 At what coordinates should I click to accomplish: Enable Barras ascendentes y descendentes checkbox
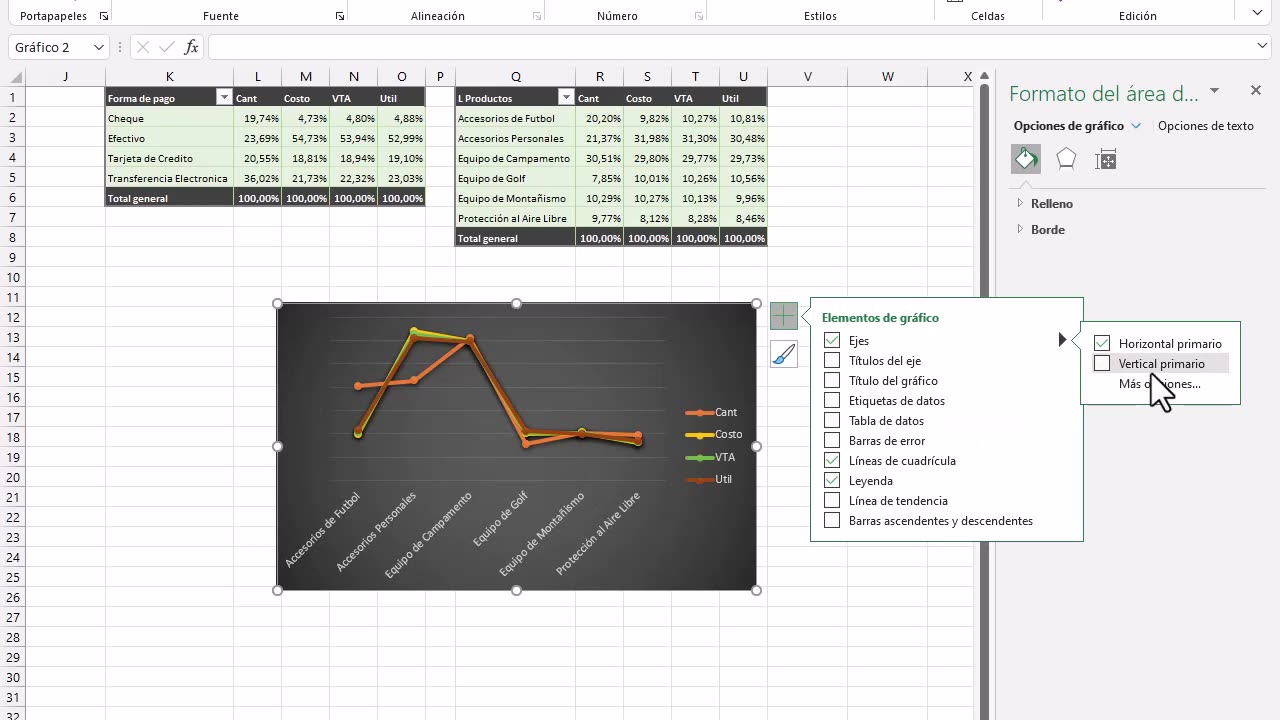pyautogui.click(x=832, y=520)
